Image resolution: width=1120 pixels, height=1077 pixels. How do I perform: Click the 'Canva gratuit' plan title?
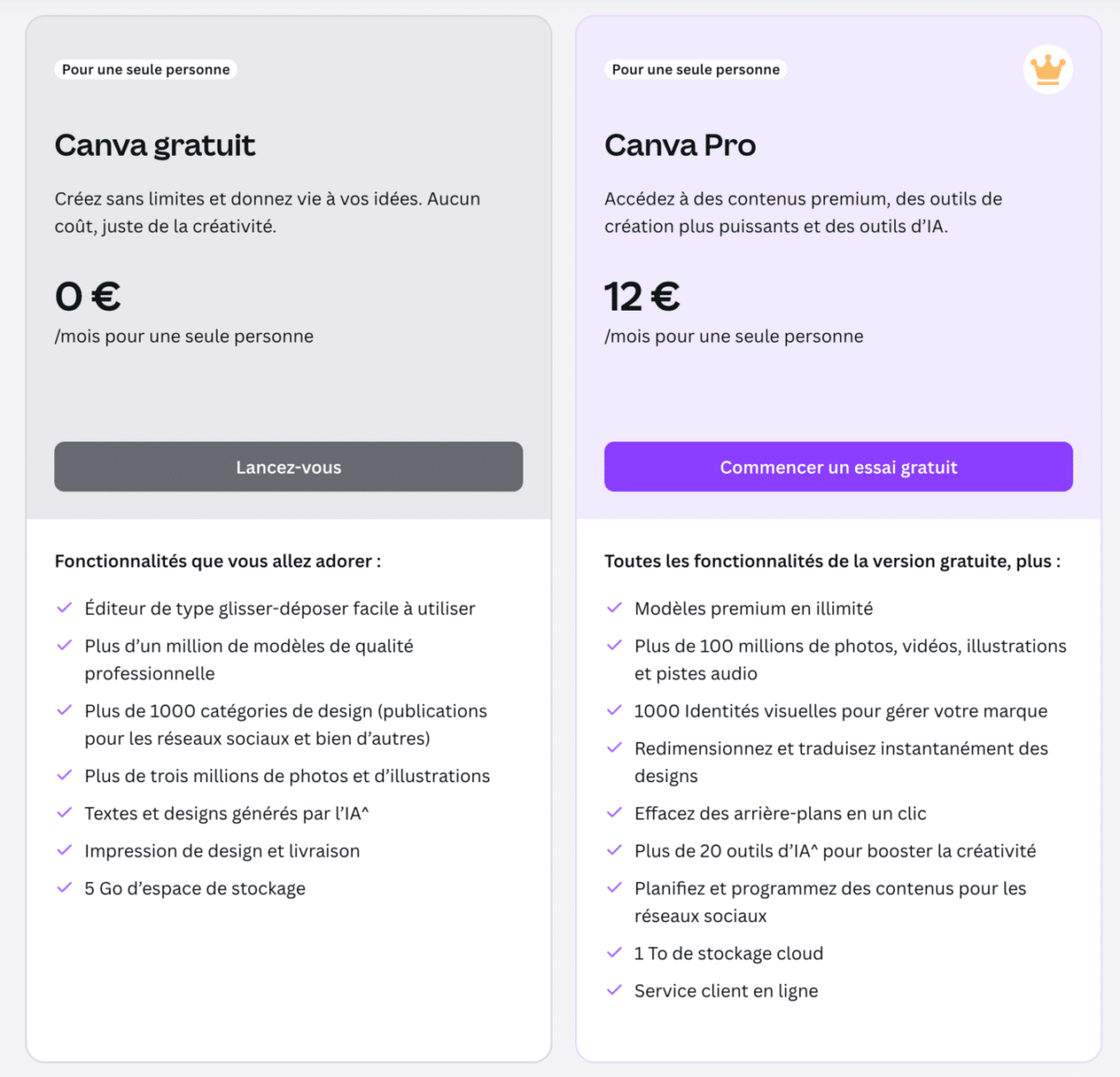click(155, 146)
